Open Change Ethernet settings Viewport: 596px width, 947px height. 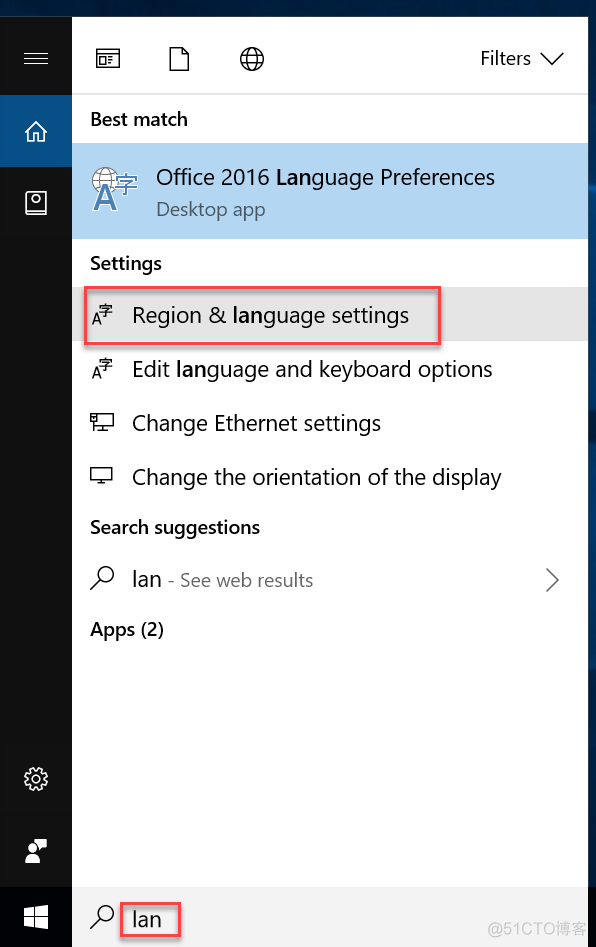click(330, 423)
